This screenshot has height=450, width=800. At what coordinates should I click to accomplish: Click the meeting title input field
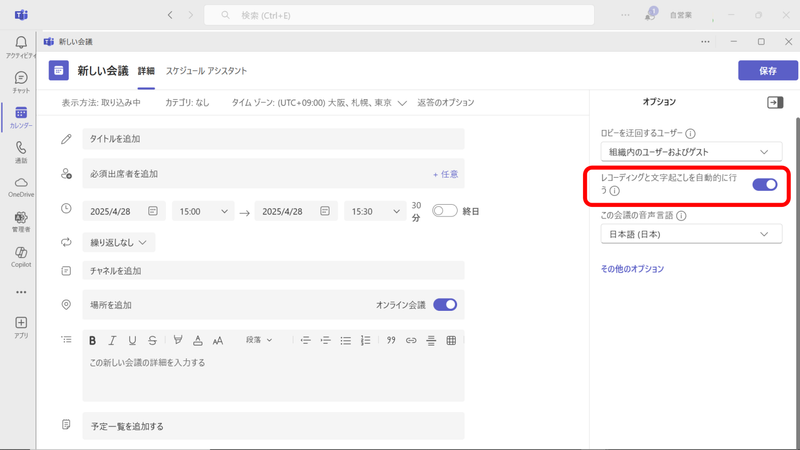point(273,139)
